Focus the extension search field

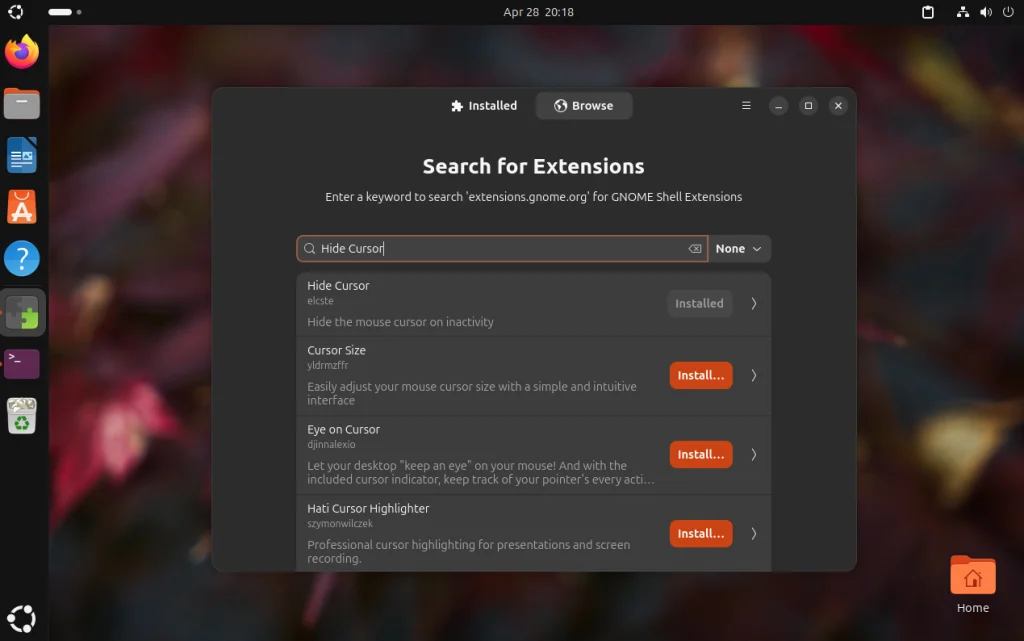pyautogui.click(x=502, y=249)
